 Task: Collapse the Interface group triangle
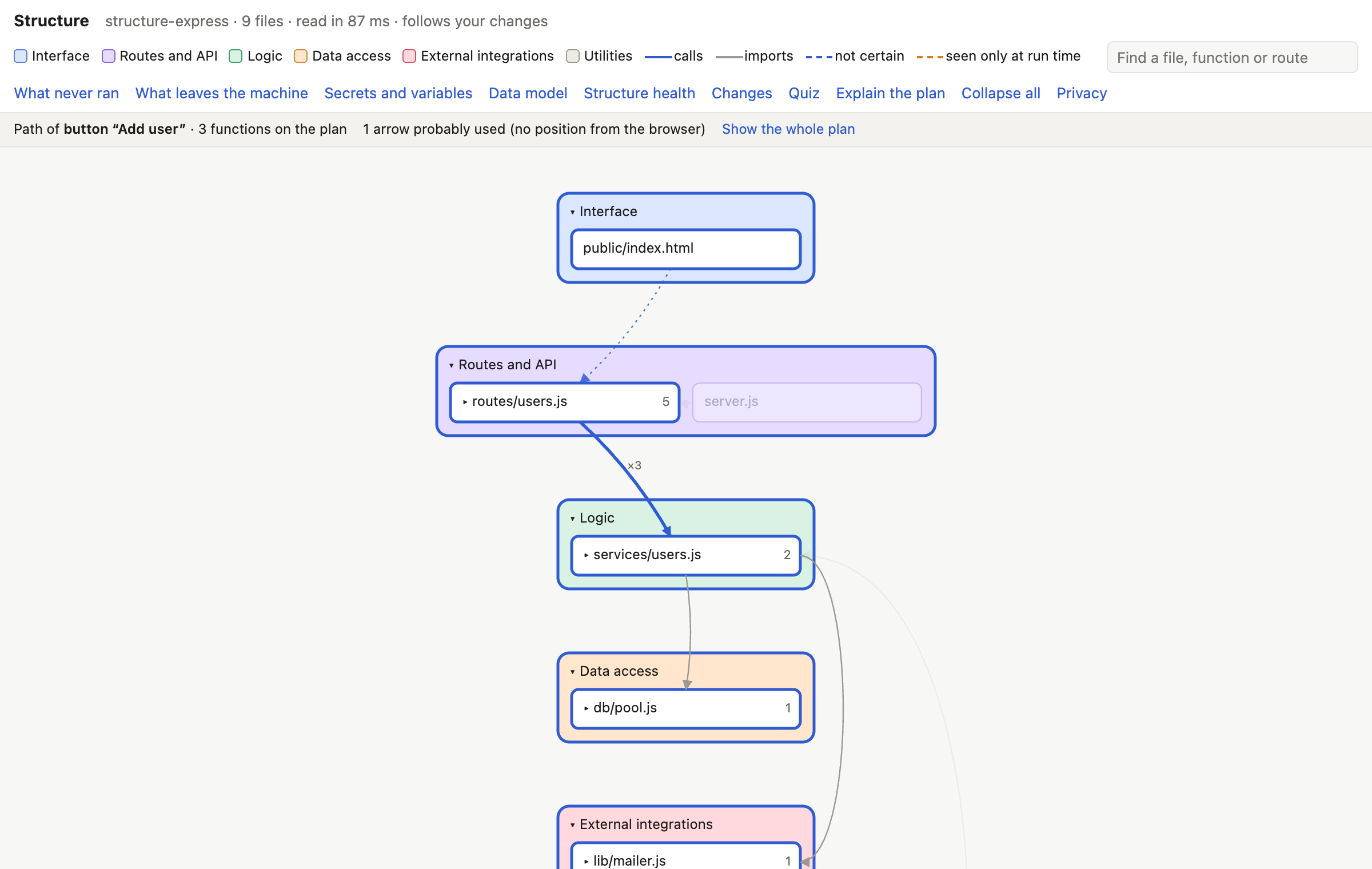point(572,212)
